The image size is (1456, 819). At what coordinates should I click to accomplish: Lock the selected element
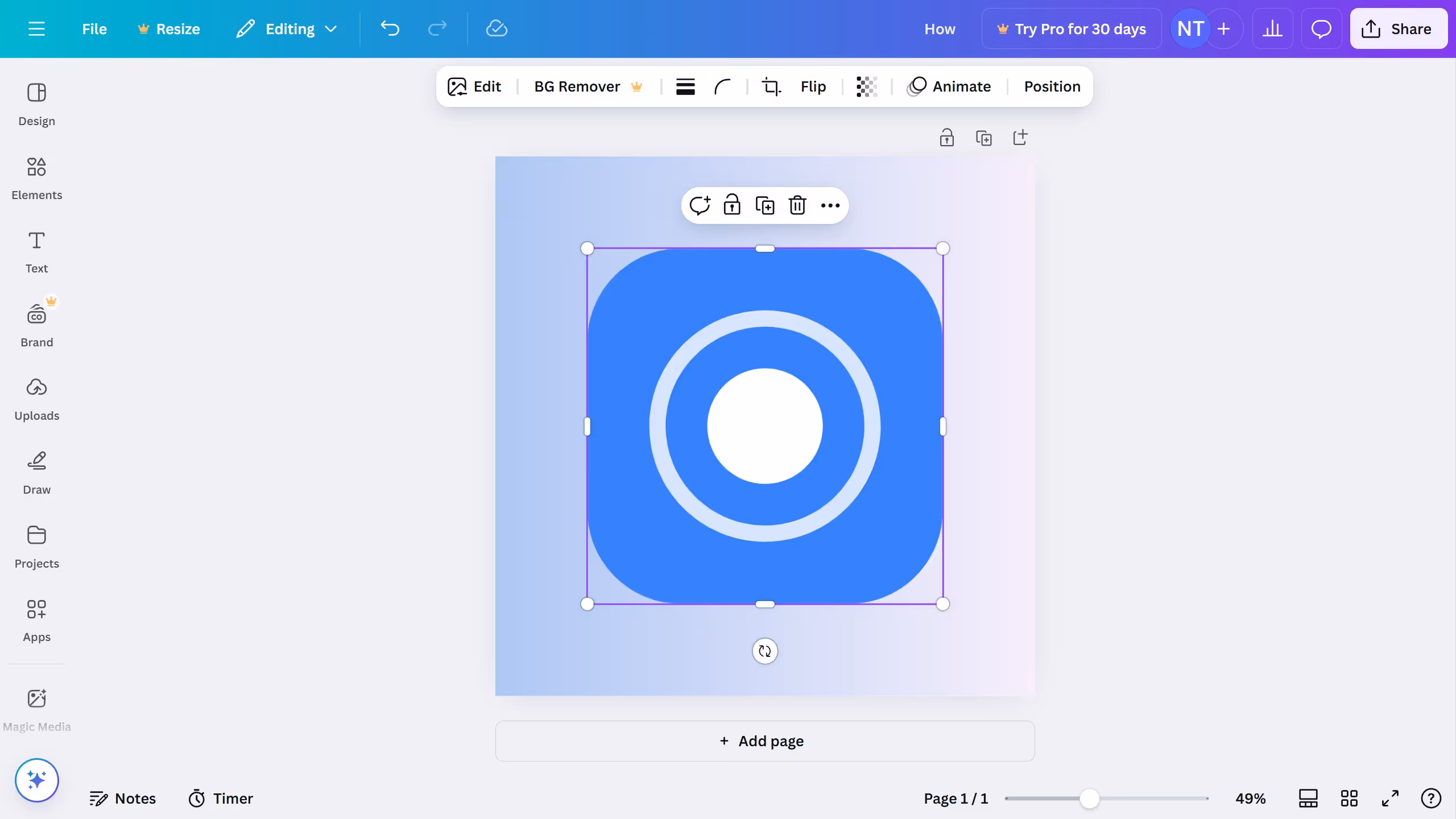click(732, 205)
